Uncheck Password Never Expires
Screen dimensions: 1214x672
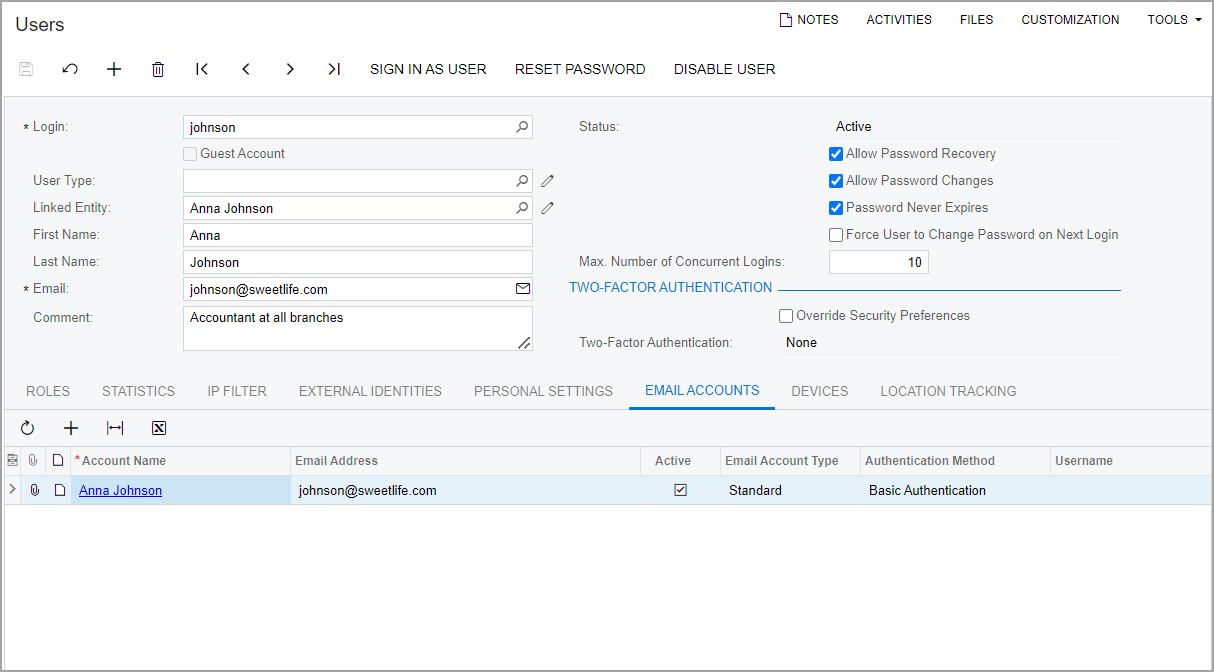[x=836, y=208]
